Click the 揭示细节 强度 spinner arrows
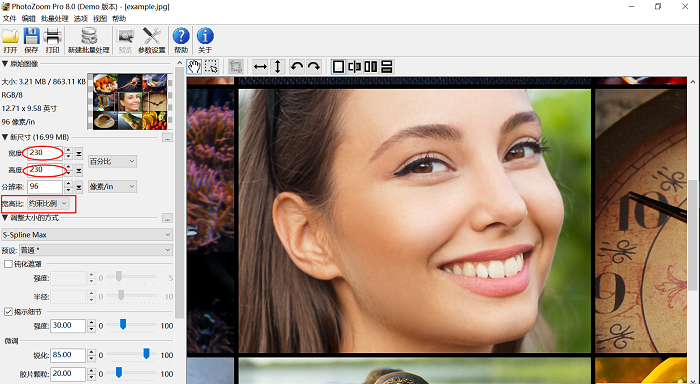The width and height of the screenshot is (700, 384). [92, 326]
